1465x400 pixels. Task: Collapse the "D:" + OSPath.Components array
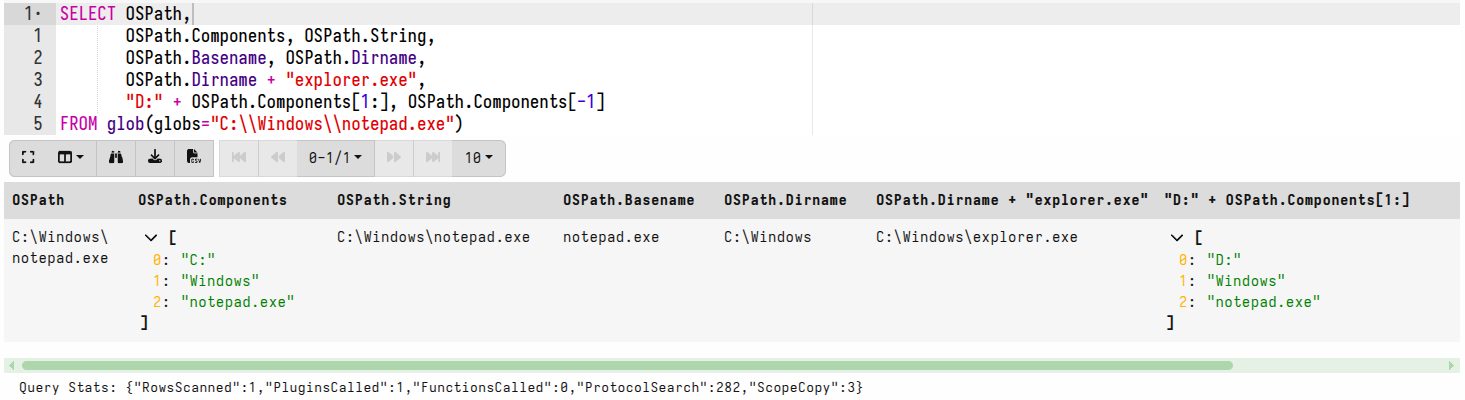pyautogui.click(x=1177, y=238)
